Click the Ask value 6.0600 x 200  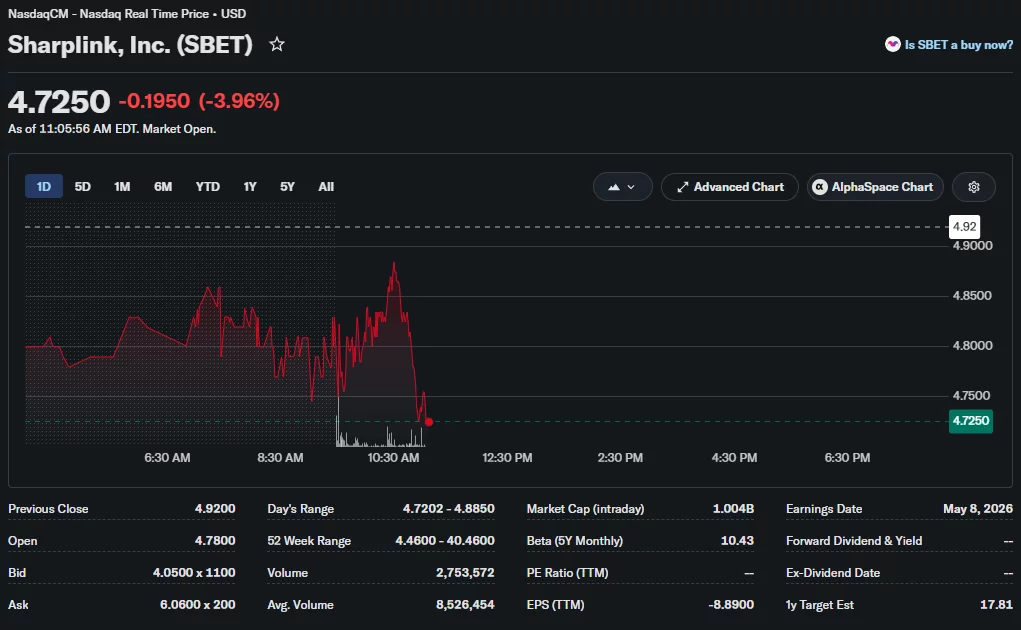click(x=198, y=605)
